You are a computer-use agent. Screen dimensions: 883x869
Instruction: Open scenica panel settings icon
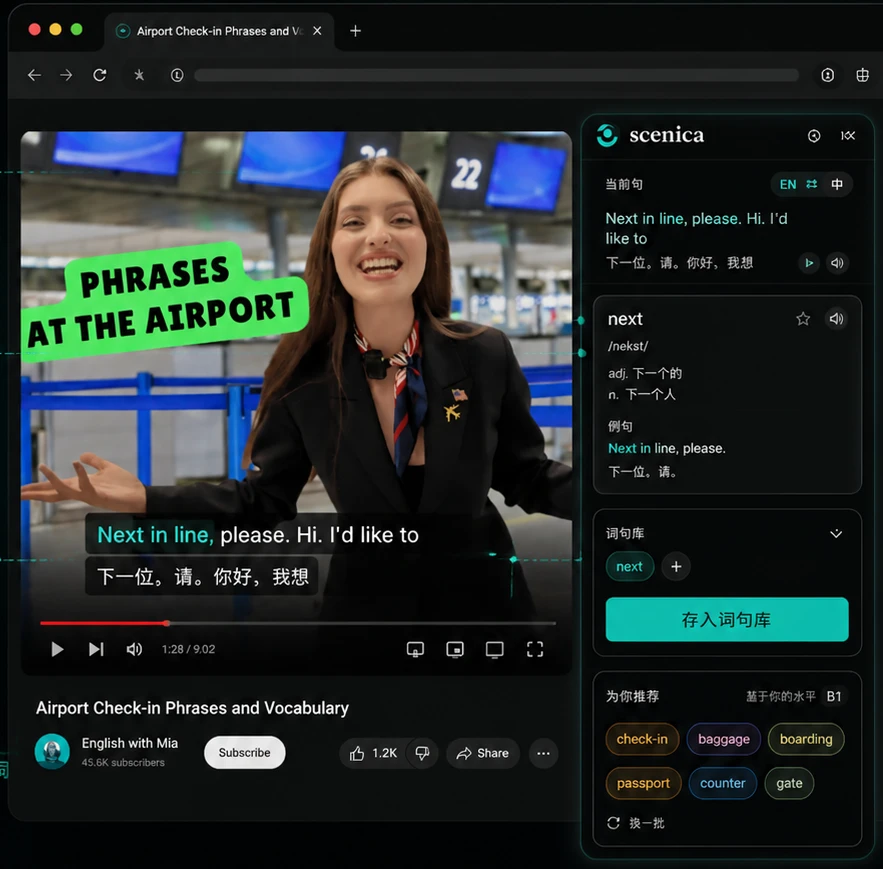[x=814, y=136]
